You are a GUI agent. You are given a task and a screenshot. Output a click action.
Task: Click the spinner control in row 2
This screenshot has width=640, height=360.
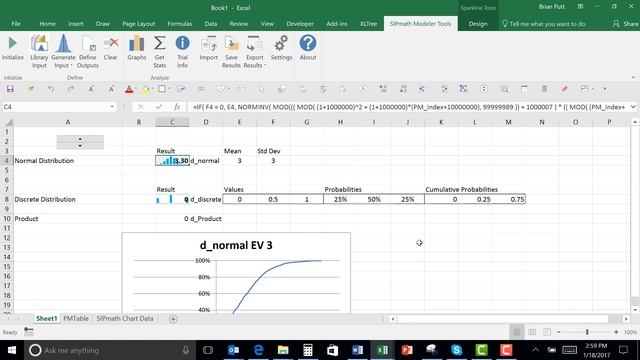point(80,142)
